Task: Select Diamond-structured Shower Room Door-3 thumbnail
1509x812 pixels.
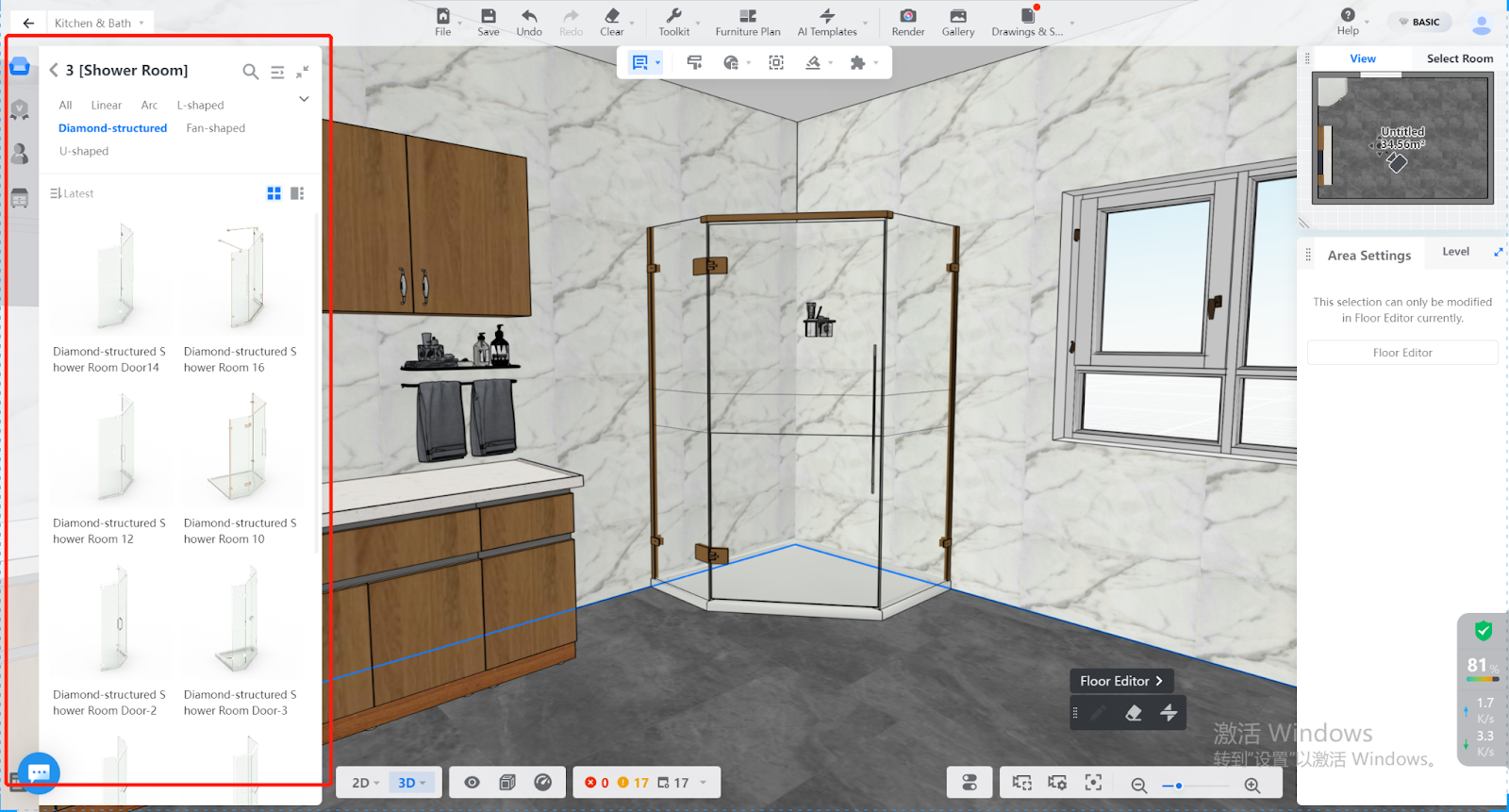Action: tap(244, 621)
